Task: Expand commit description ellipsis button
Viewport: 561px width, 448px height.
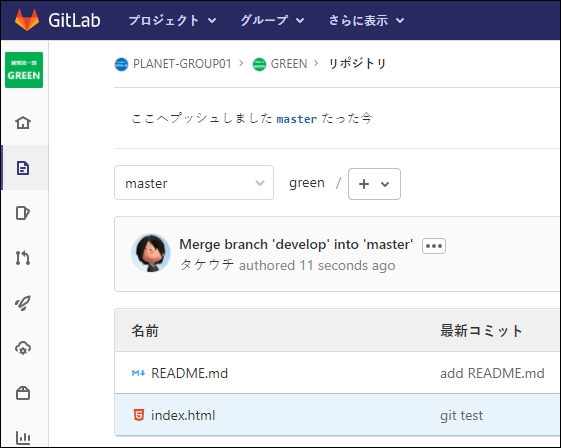Action: click(434, 246)
